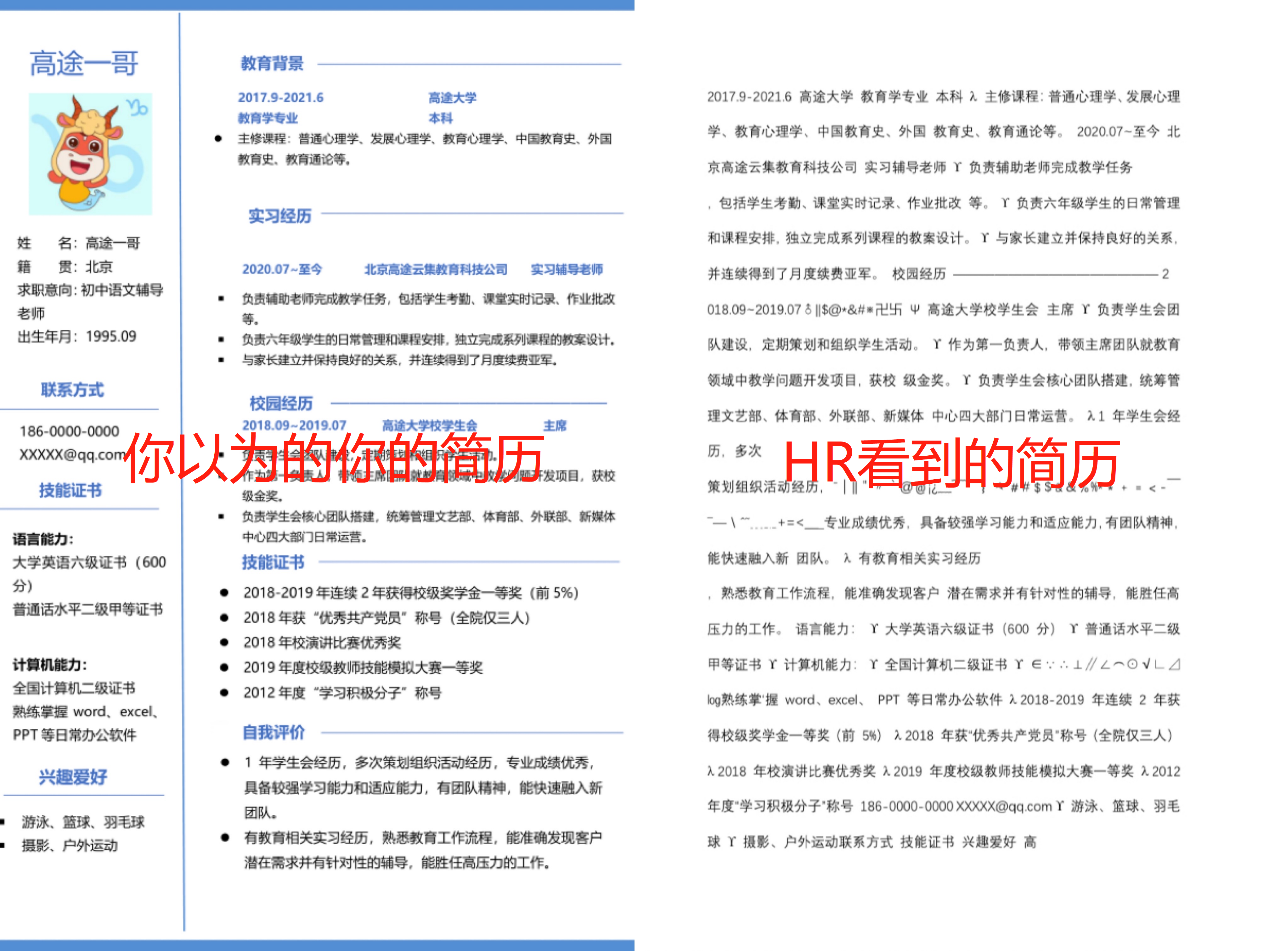Click first garbled line starting 2017.9-2021.6 高途大学 on right
The image size is (1269, 951).
tap(943, 97)
